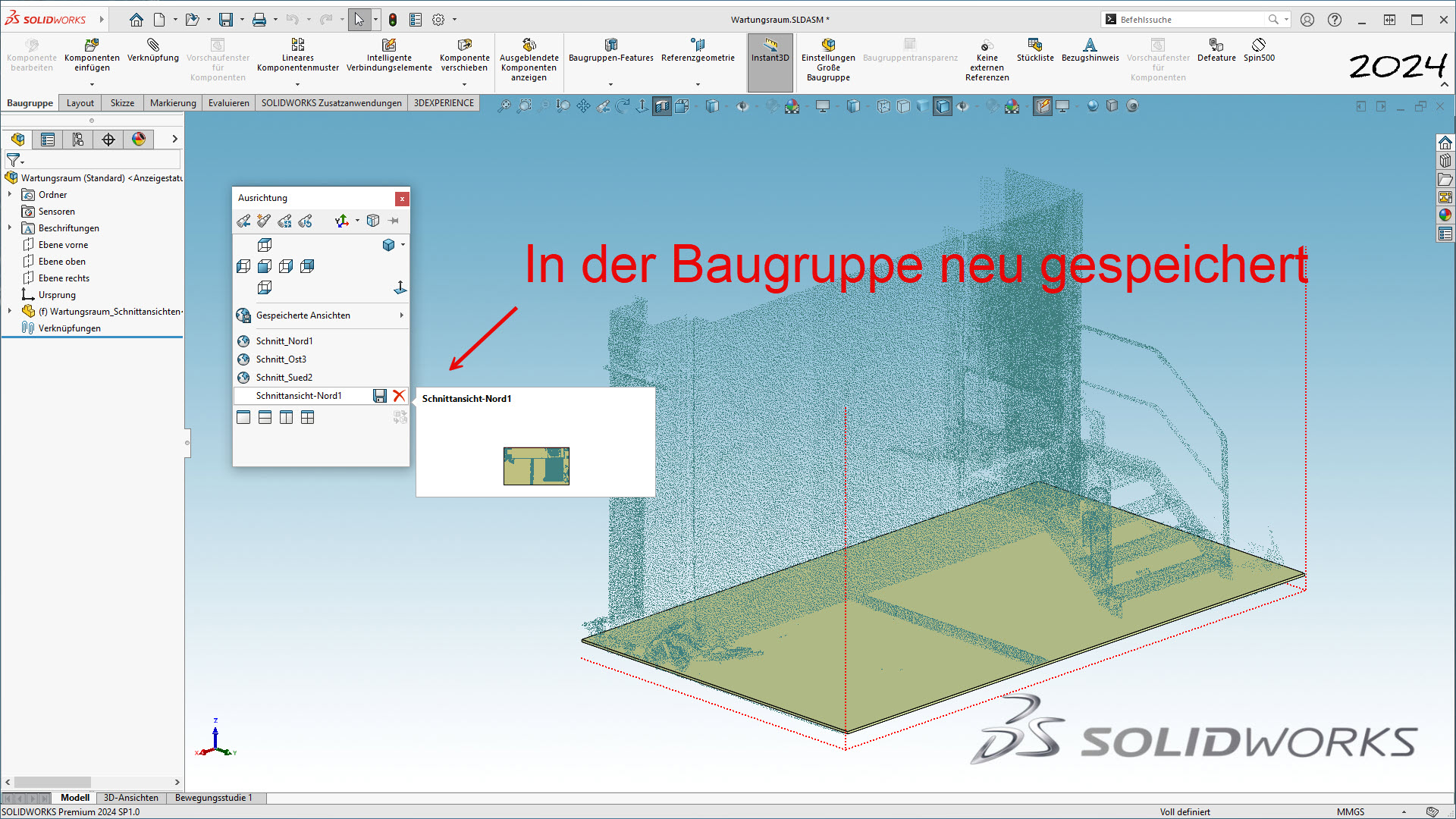Toggle View Selector cube in Ausrichtung dialog
This screenshot has width=1456, height=819.
pos(373,221)
